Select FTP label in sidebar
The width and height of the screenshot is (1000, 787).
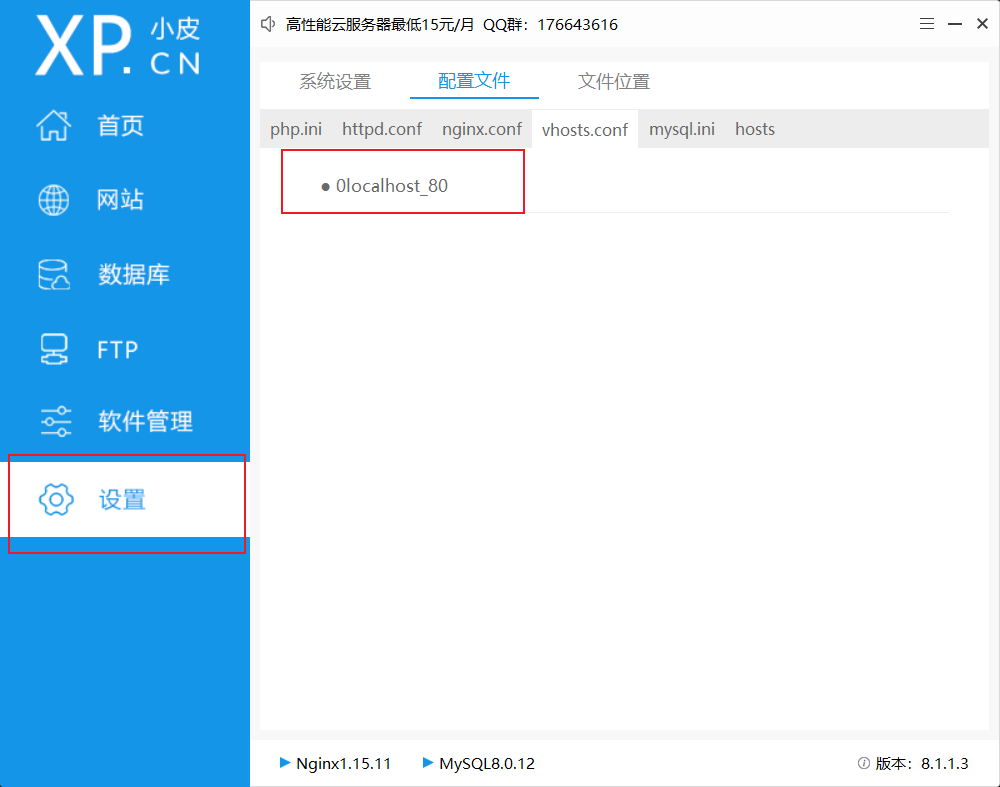pyautogui.click(x=118, y=350)
